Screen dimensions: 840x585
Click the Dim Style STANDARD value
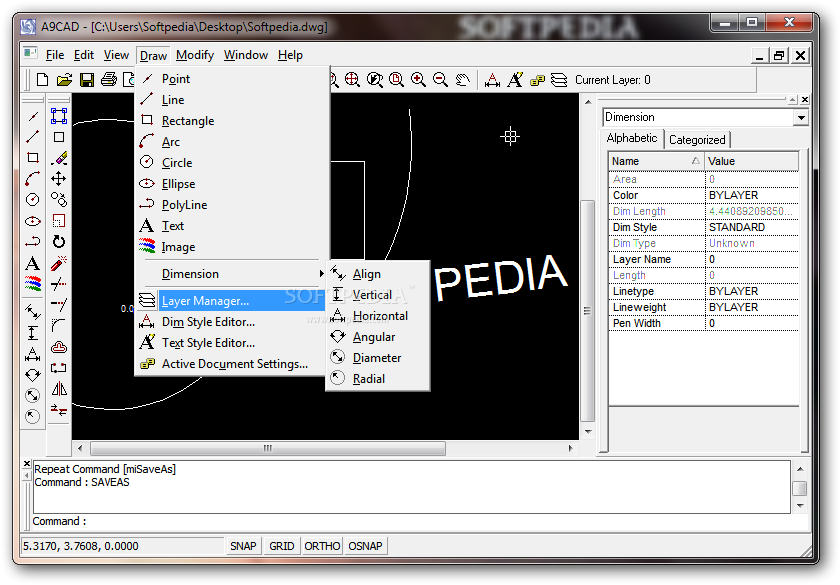[x=752, y=227]
